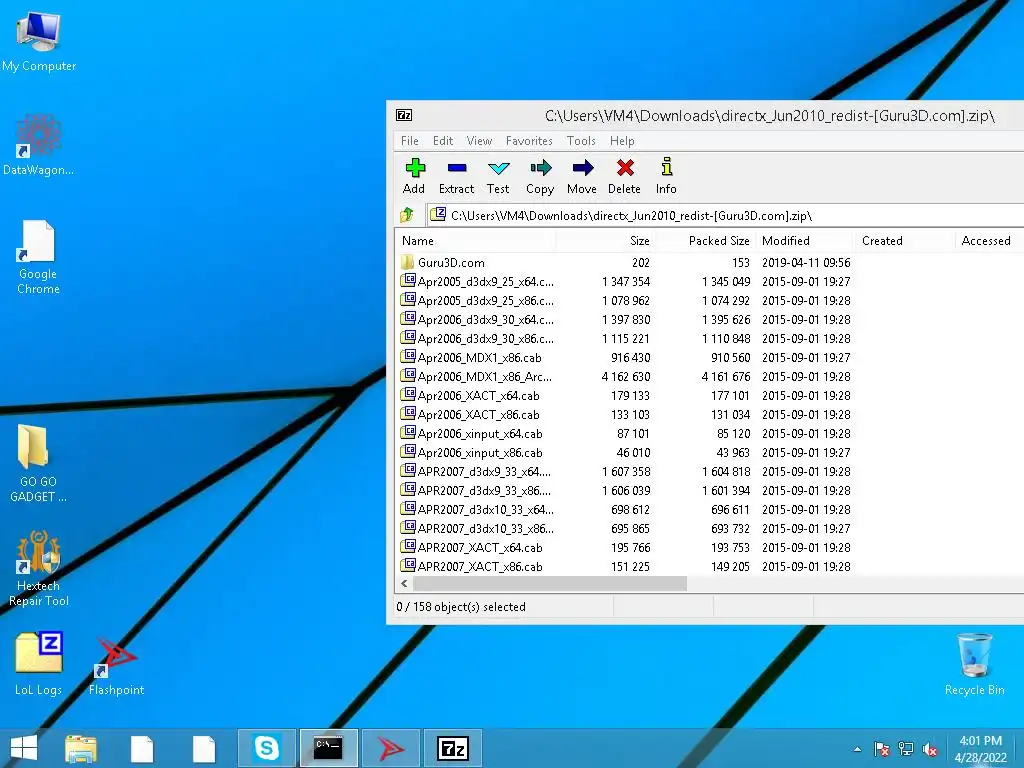Open the Edit menu
Viewport: 1024px width, 768px height.
pos(443,141)
